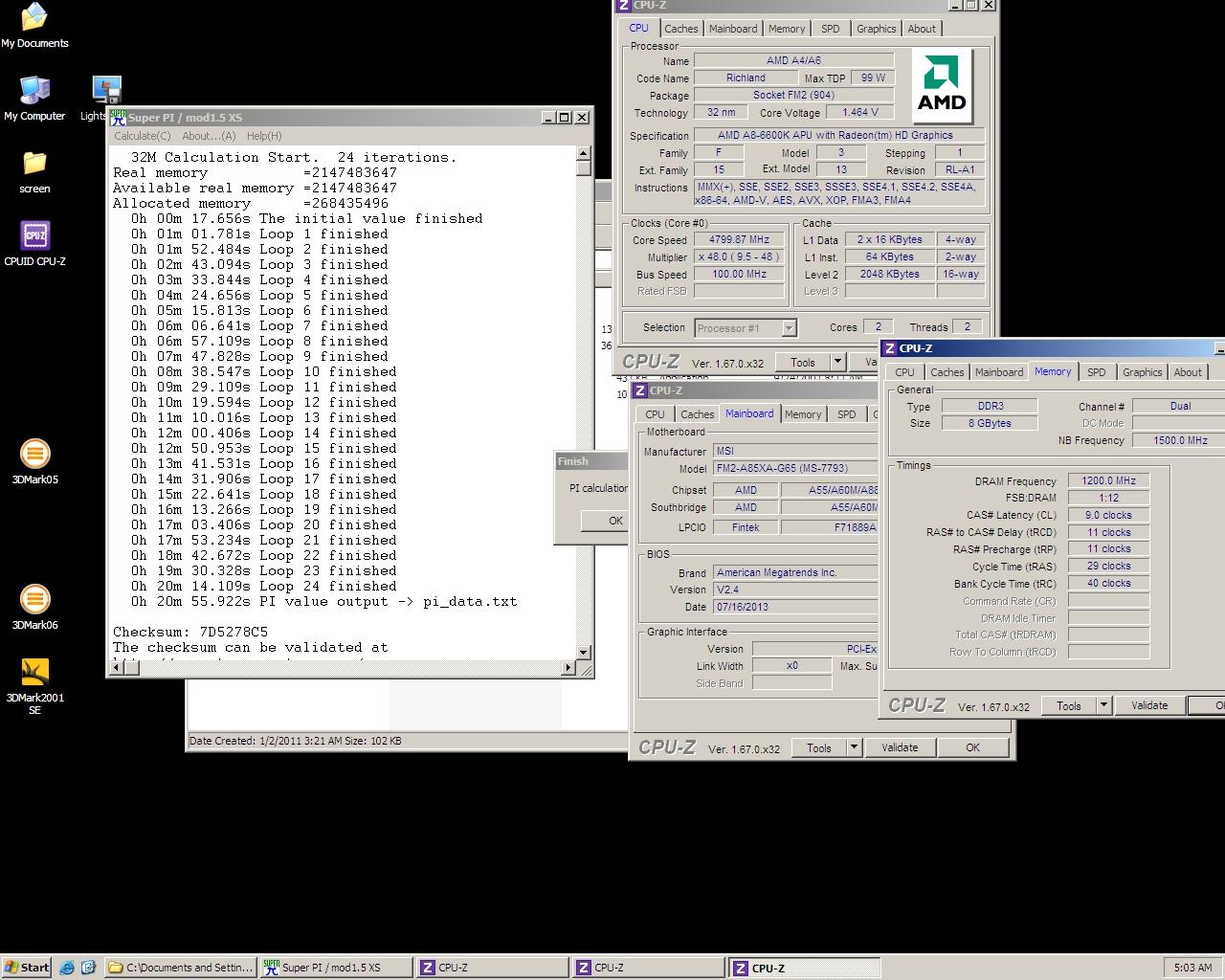
Task: Click Super PI horizontal scrollbar left arrow
Action: [115, 667]
